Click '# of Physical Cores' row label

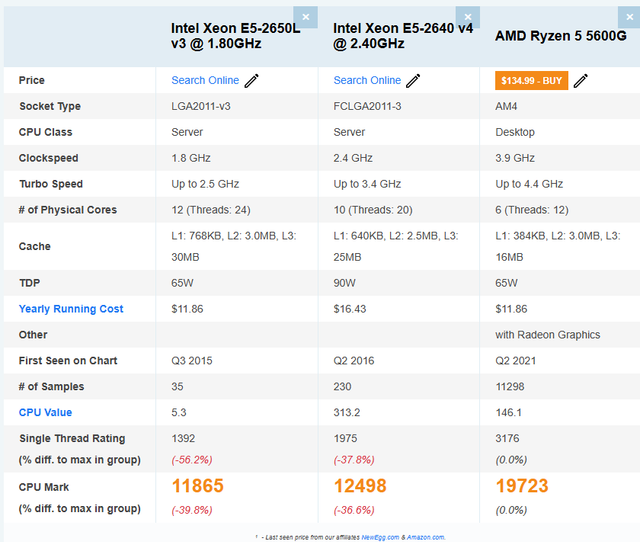pos(68,210)
